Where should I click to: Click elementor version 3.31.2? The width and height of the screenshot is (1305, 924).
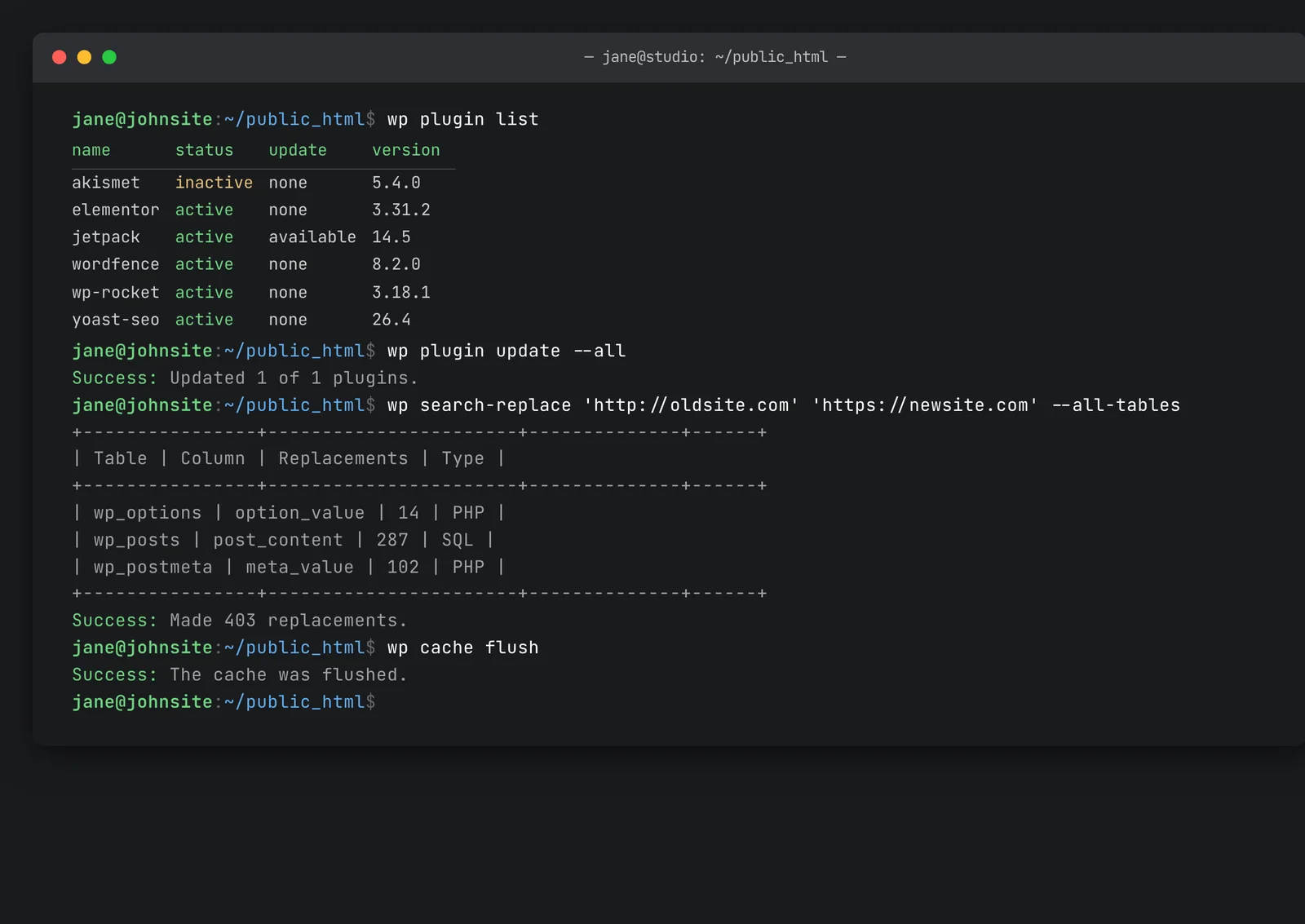click(401, 210)
